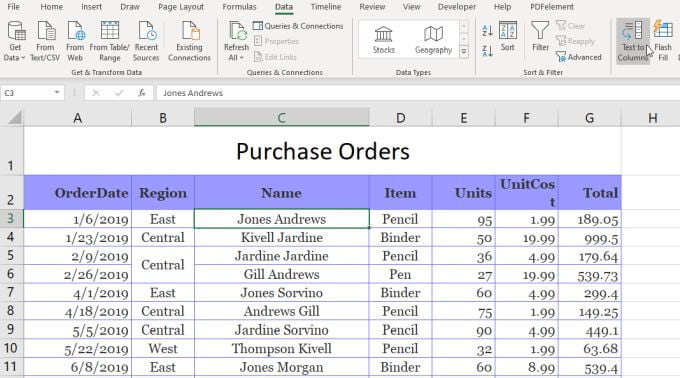
Task: Reapply the filter
Action: point(575,41)
